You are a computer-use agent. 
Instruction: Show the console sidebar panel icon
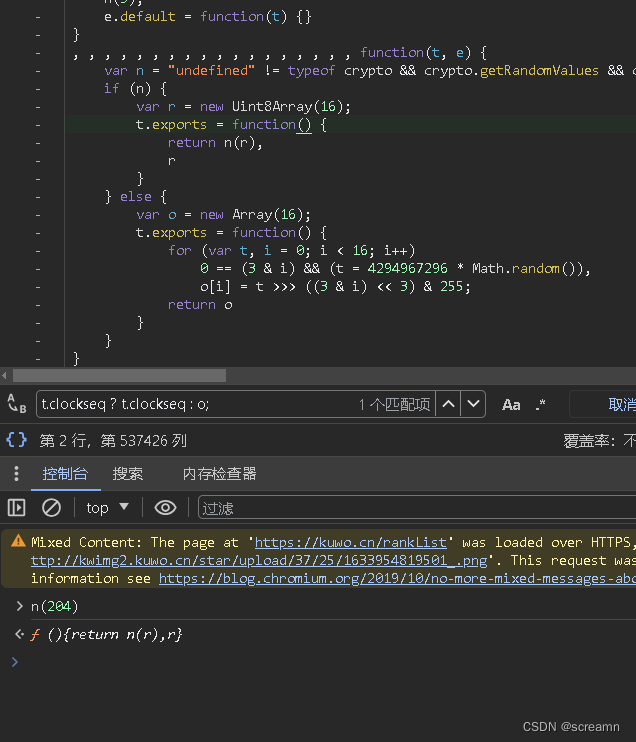[17, 508]
